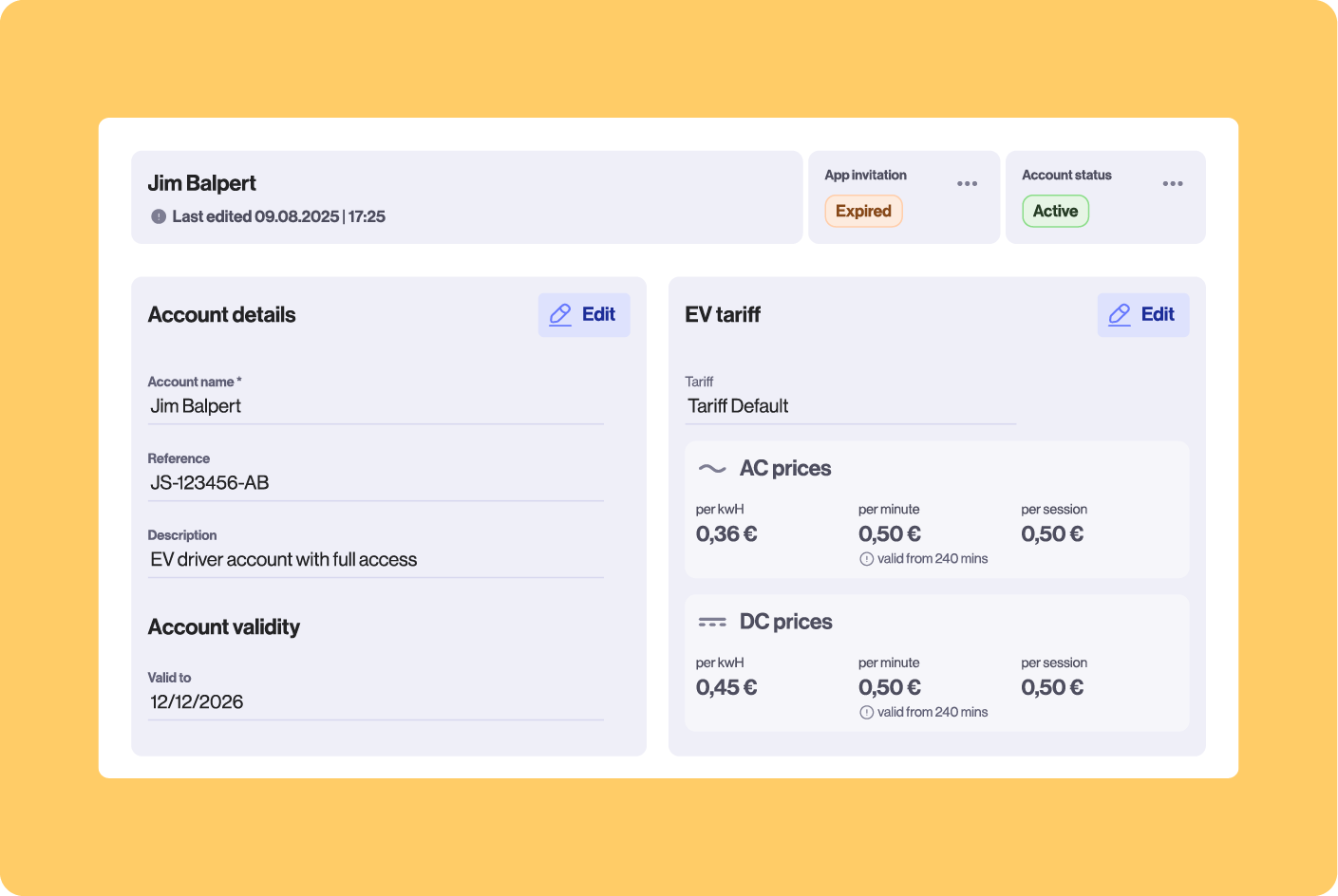The height and width of the screenshot is (896, 1338).
Task: Click the Description text field
Action: pos(375,559)
